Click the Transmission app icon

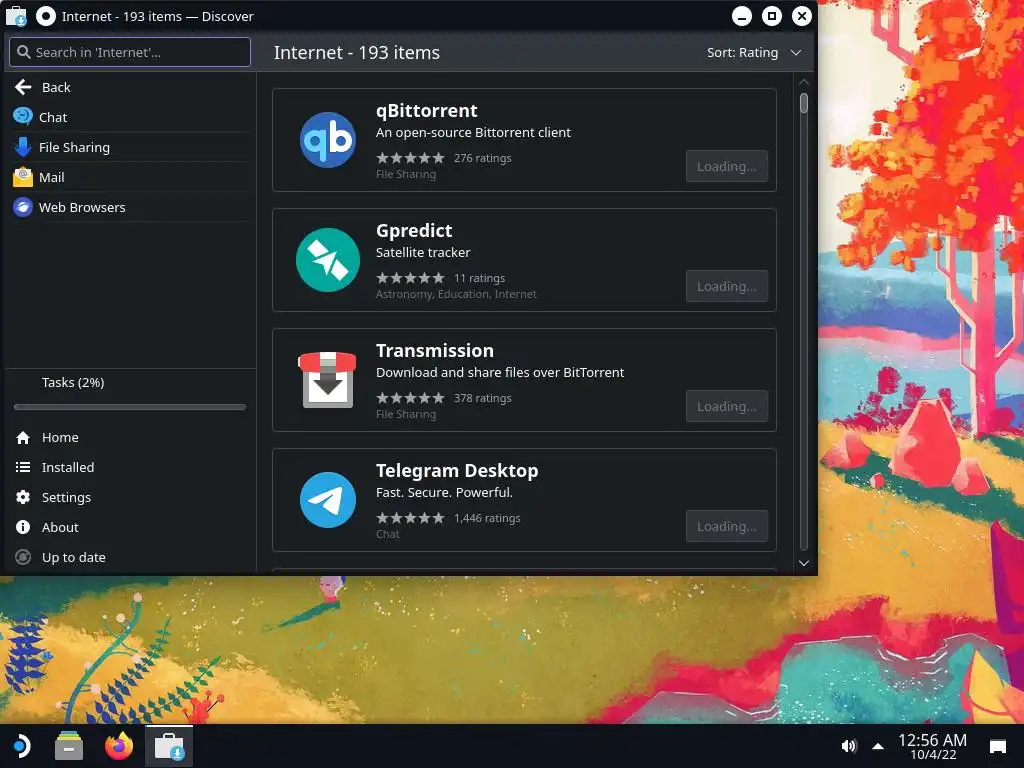coord(327,379)
